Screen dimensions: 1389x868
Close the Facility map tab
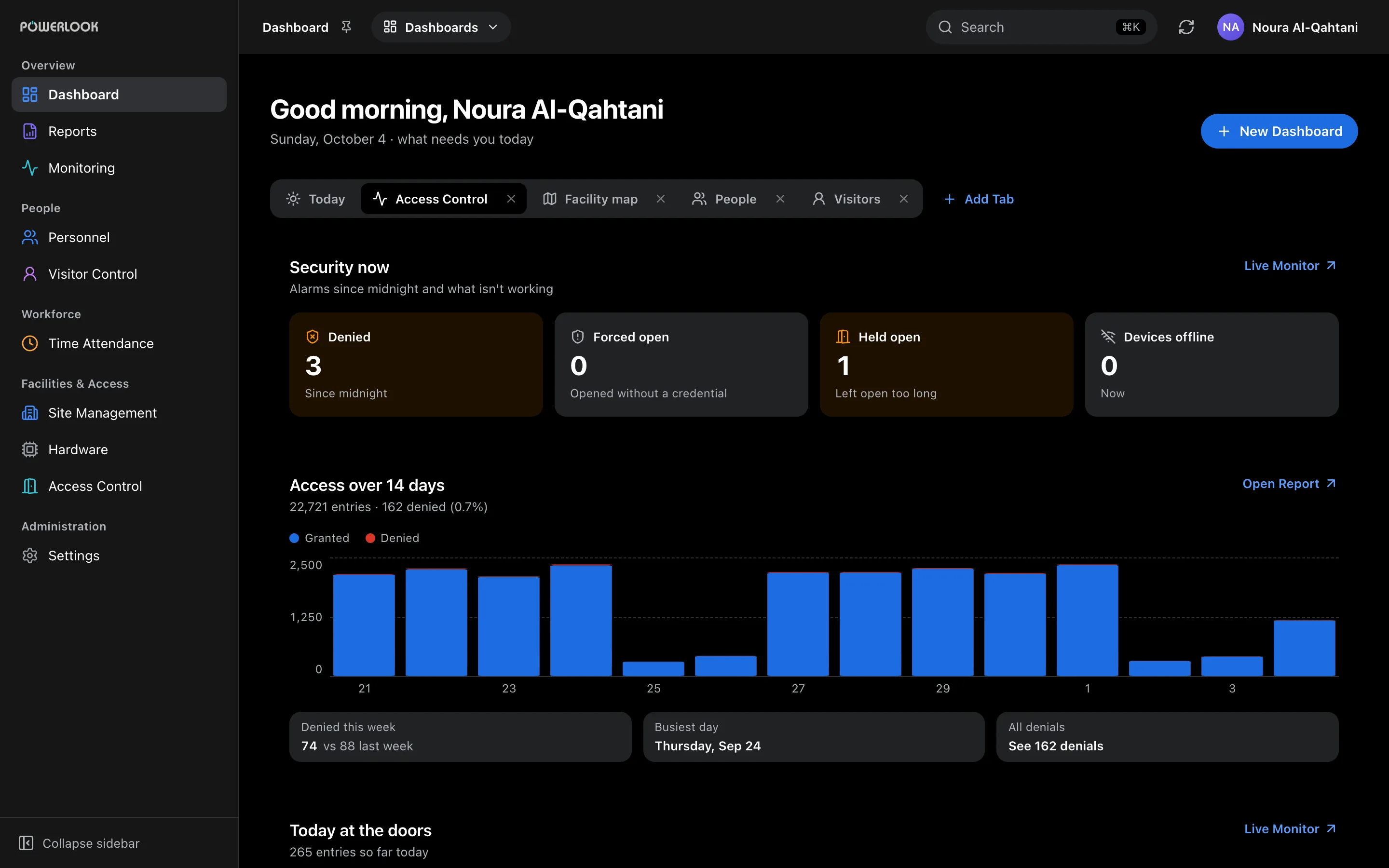click(661, 199)
